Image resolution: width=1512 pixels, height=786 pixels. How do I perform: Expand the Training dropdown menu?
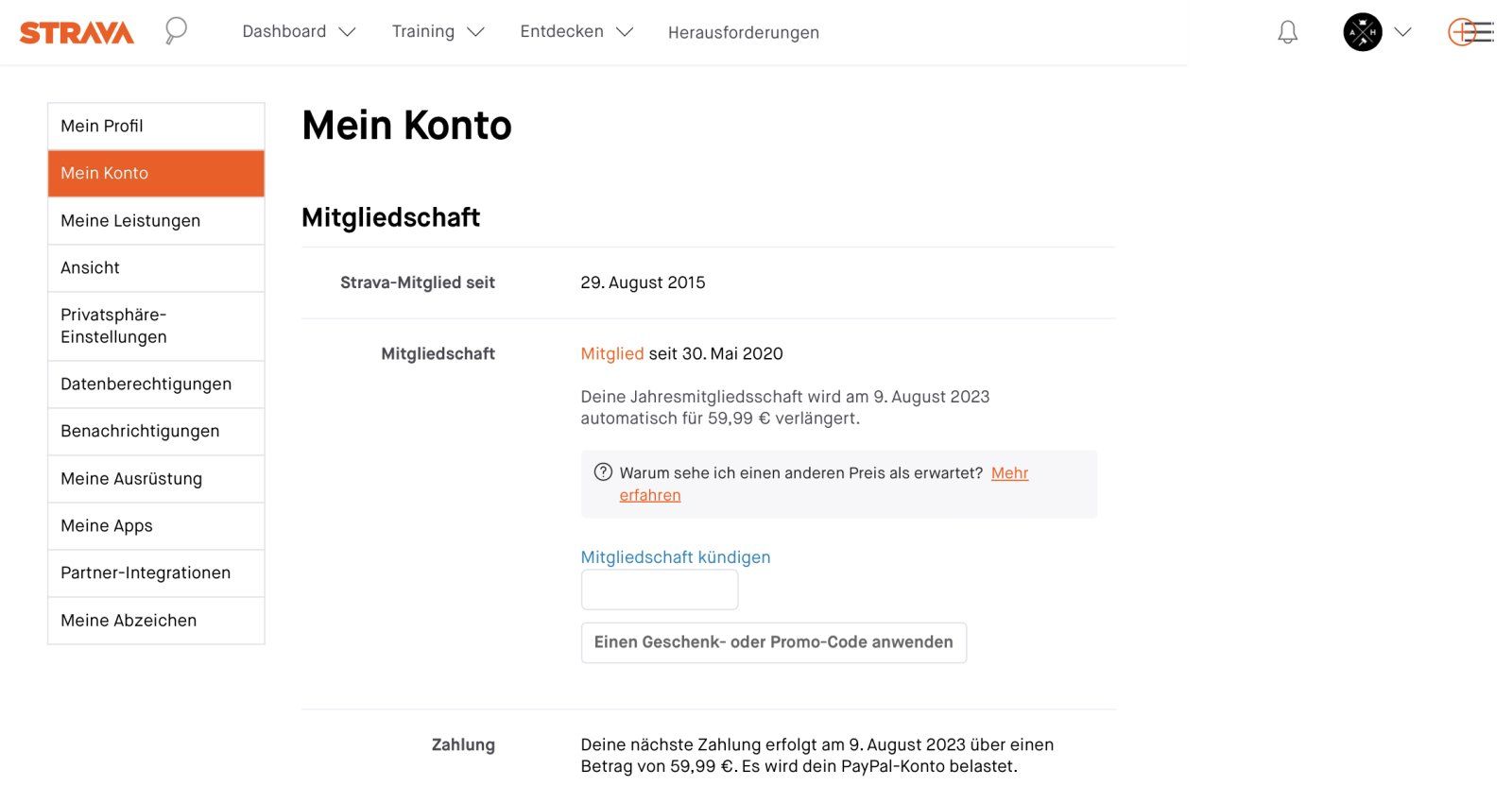tap(438, 32)
